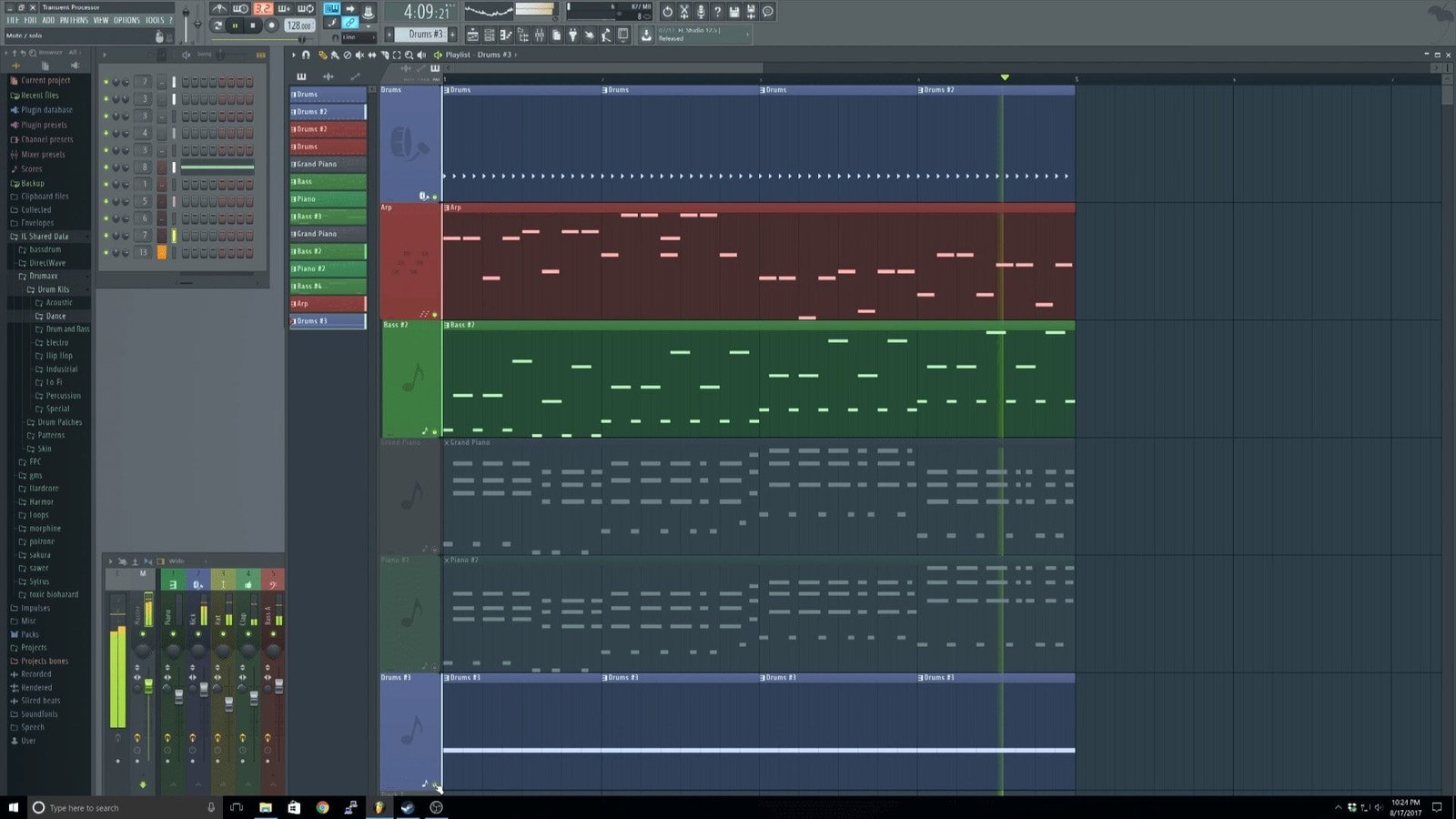Click the tempo 128 BPM field

pyautogui.click(x=298, y=25)
